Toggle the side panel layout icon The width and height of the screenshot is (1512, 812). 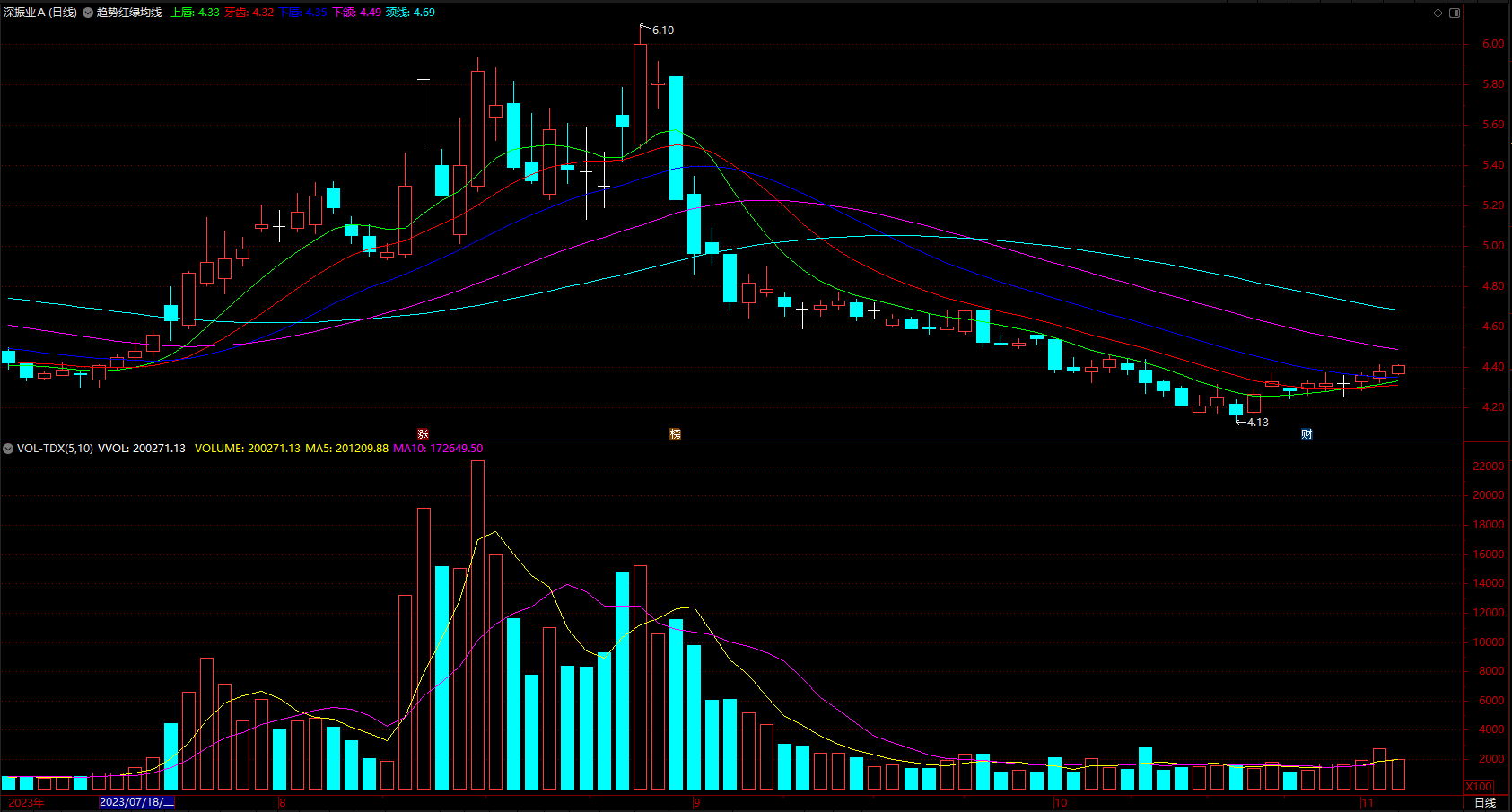click(x=1455, y=13)
